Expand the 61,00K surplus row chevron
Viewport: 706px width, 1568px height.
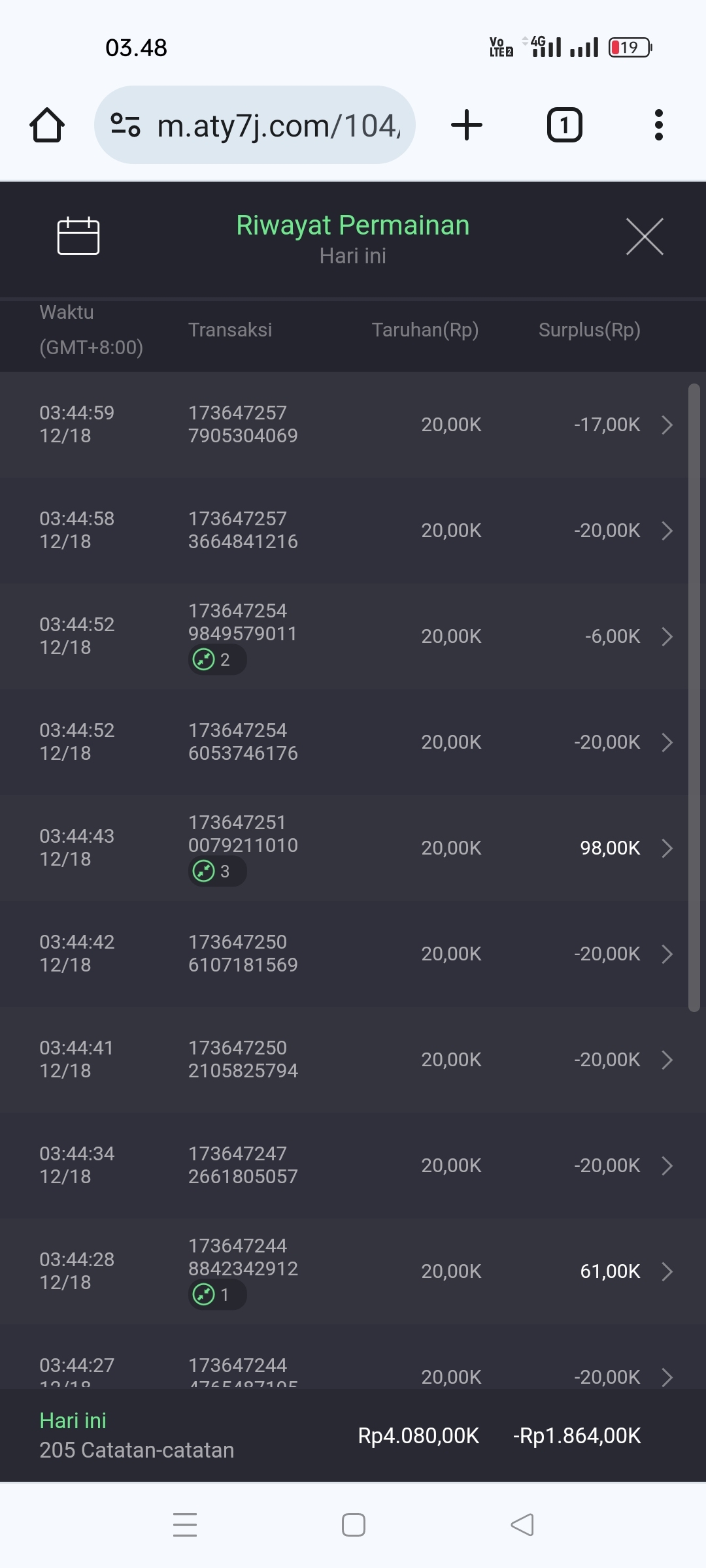point(667,1271)
